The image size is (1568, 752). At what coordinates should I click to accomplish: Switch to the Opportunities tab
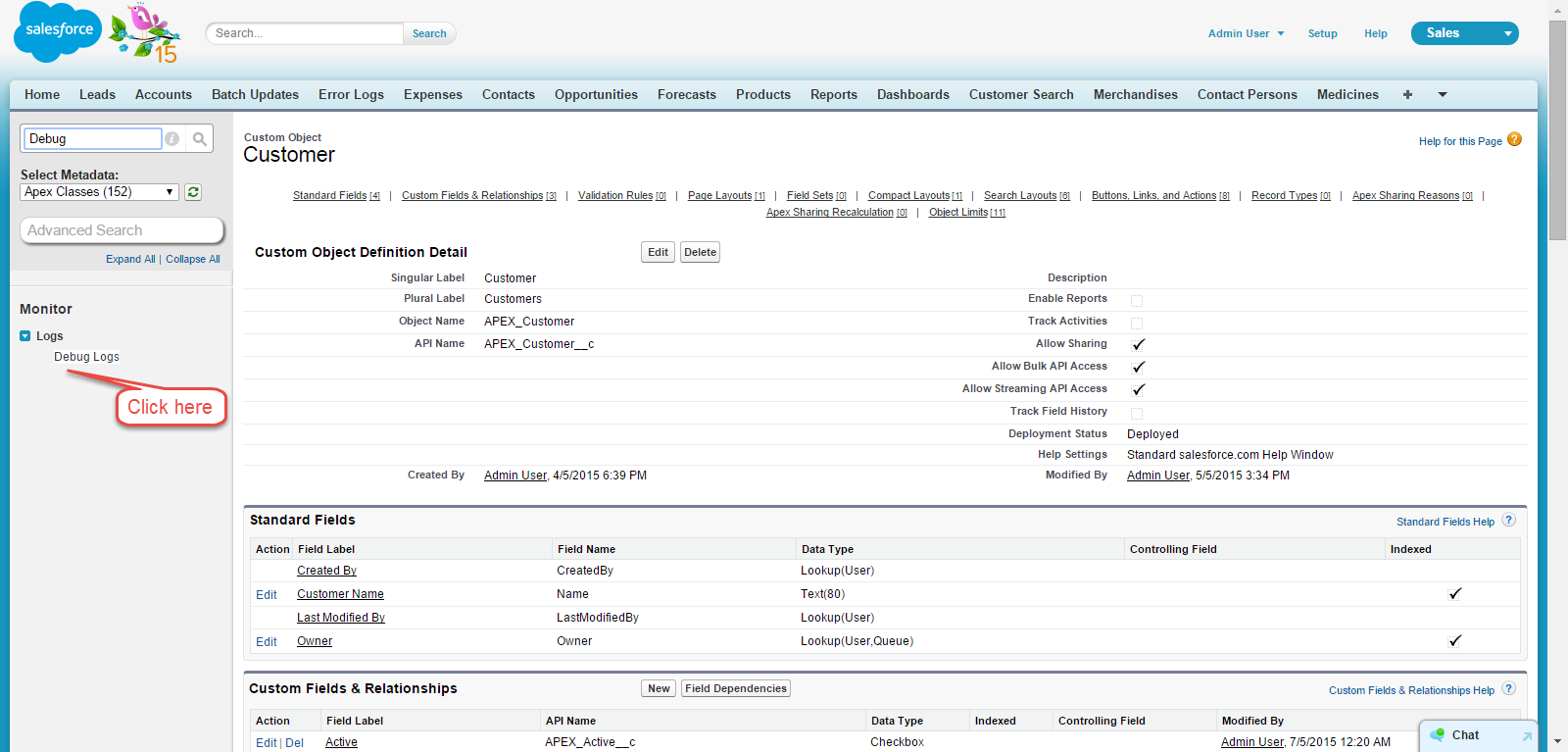coord(596,95)
